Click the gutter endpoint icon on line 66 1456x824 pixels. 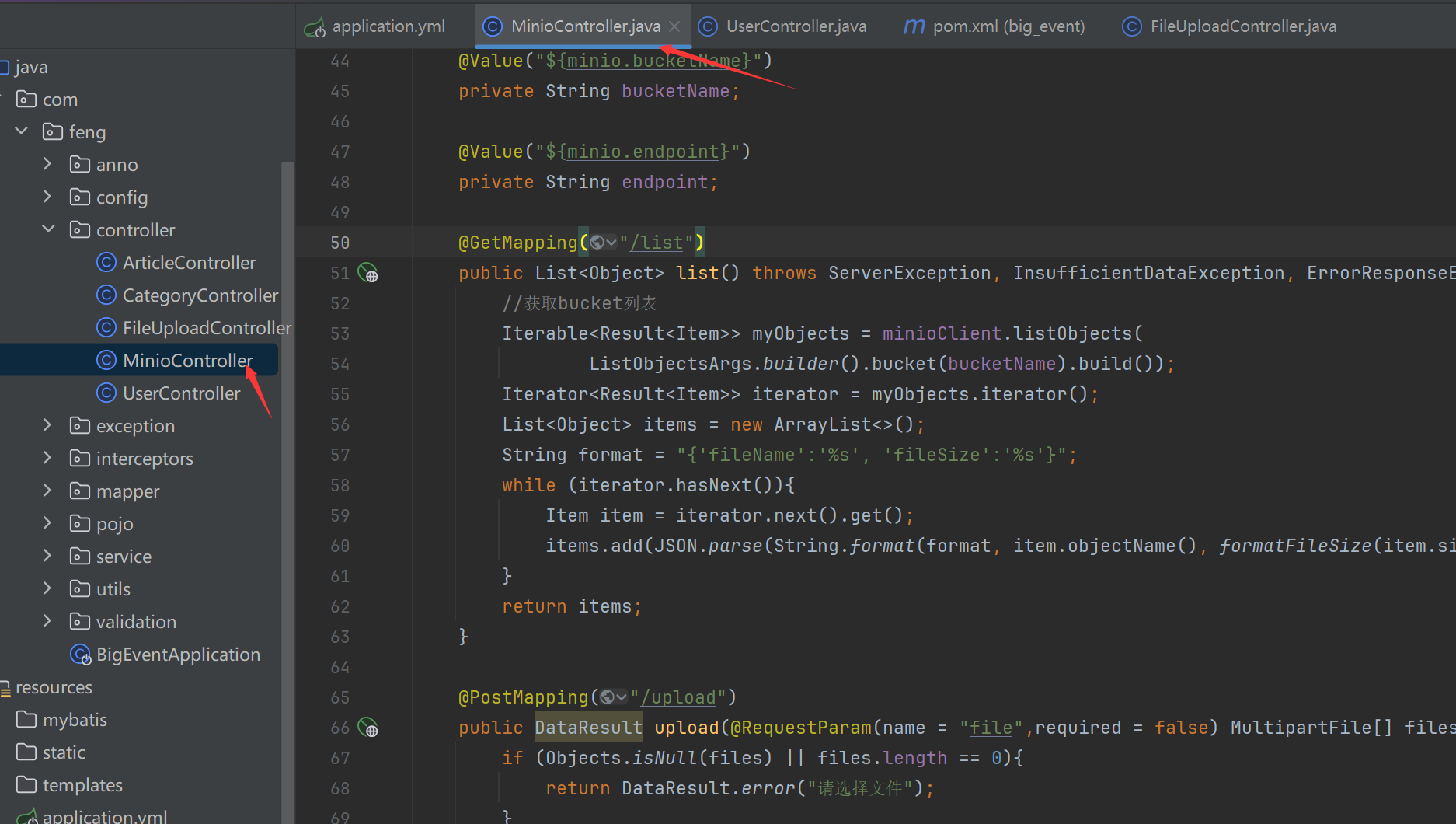[367, 728]
